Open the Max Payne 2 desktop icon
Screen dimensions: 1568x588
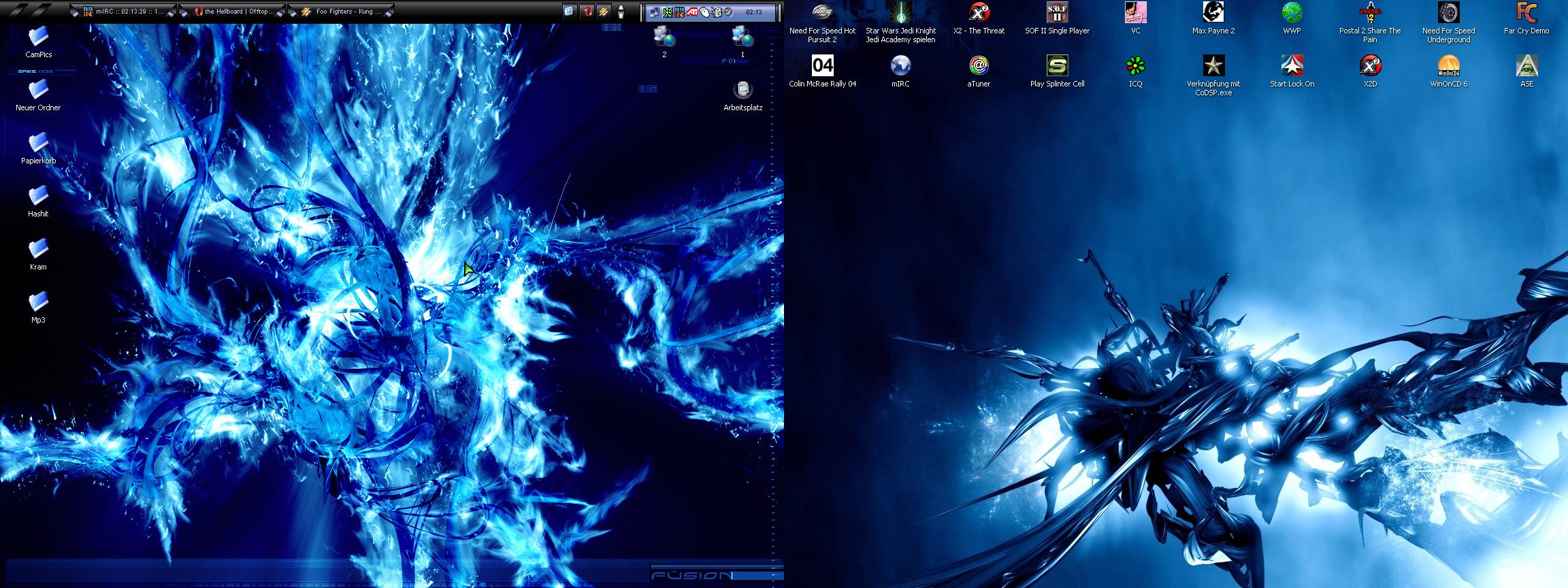click(1213, 13)
